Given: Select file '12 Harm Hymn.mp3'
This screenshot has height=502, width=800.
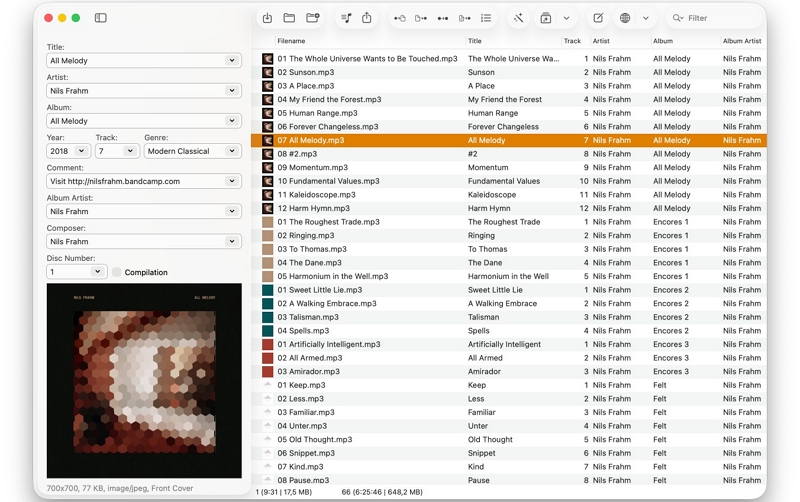Looking at the screenshot, I should pos(313,208).
